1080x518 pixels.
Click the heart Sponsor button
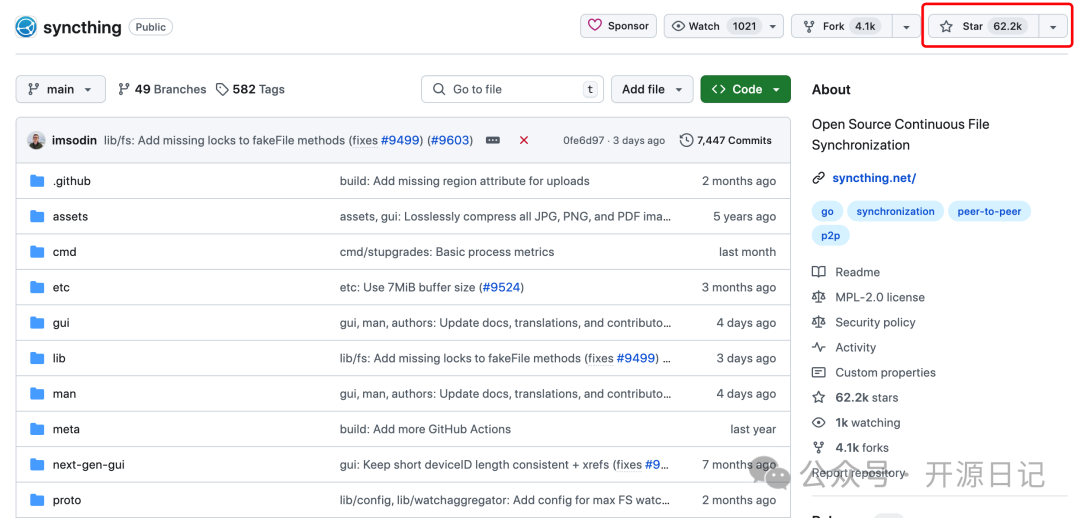click(x=618, y=26)
